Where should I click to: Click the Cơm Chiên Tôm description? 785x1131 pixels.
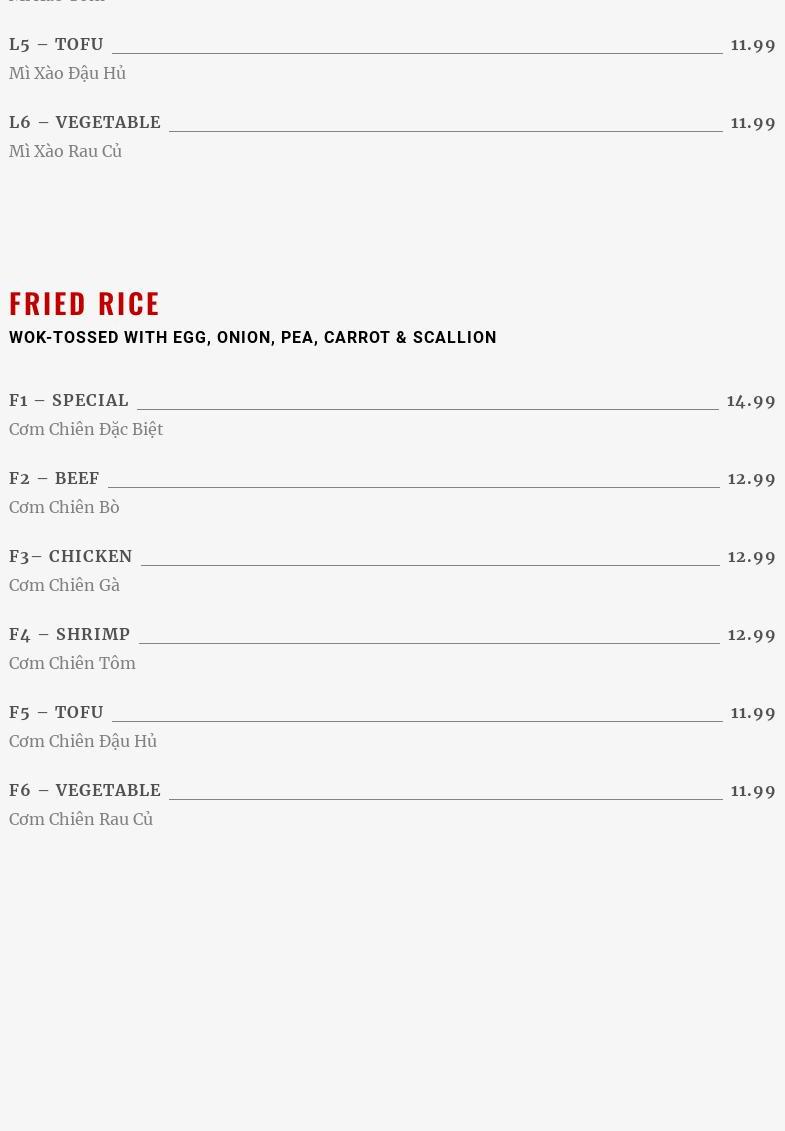[72, 664]
